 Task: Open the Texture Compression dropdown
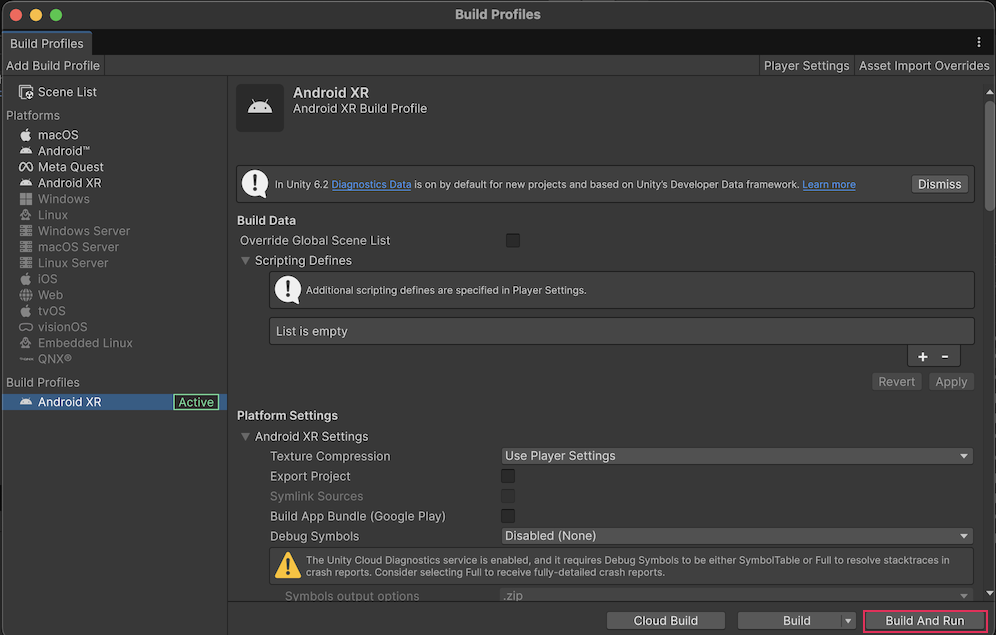[737, 456]
